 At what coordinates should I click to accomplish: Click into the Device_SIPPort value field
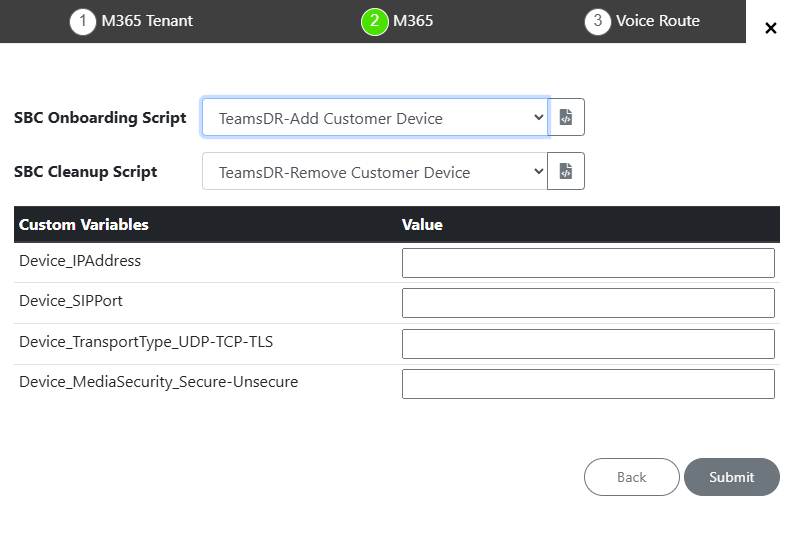coord(588,303)
